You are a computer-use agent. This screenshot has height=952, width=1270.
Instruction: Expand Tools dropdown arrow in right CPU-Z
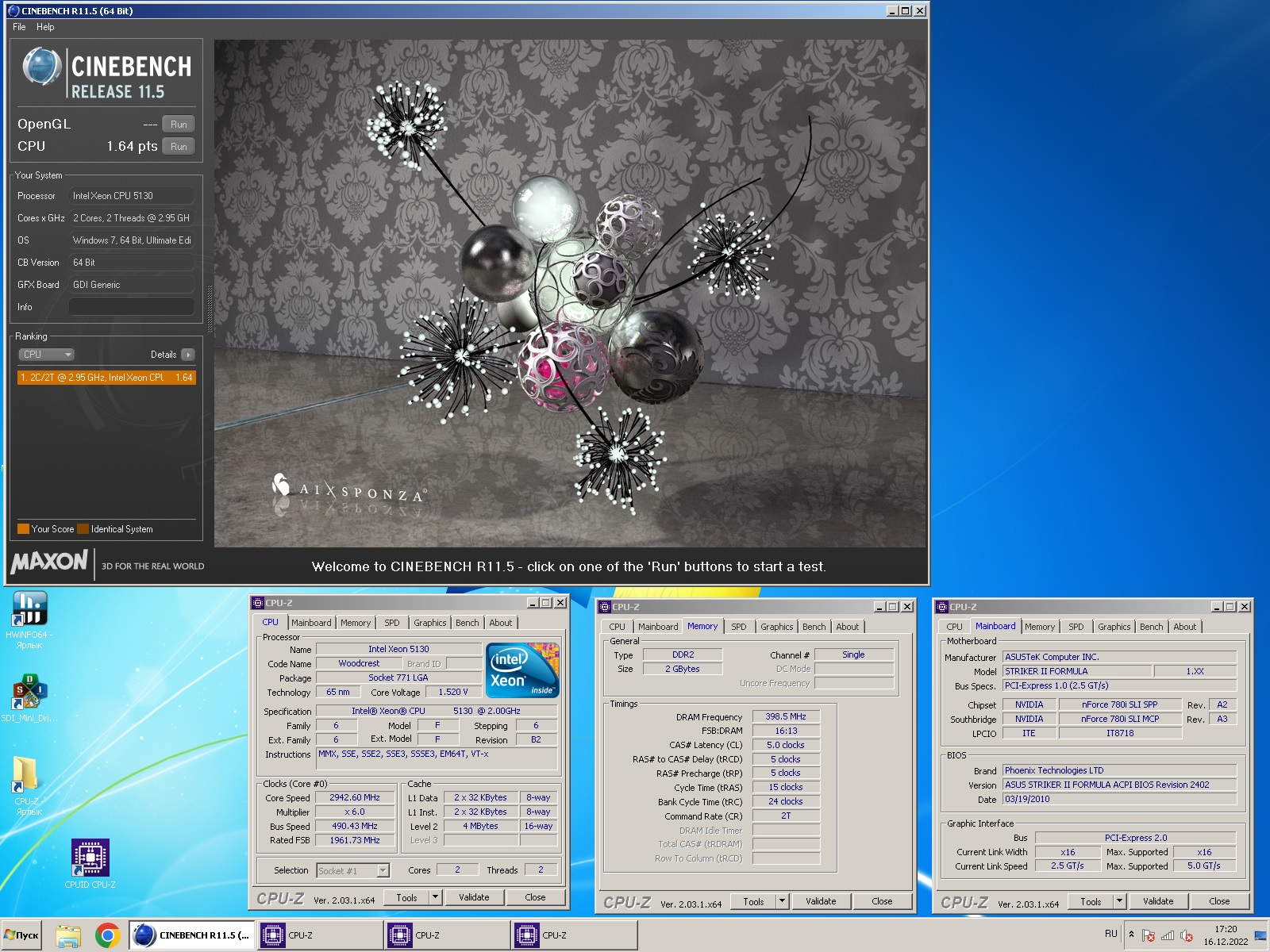(1119, 901)
